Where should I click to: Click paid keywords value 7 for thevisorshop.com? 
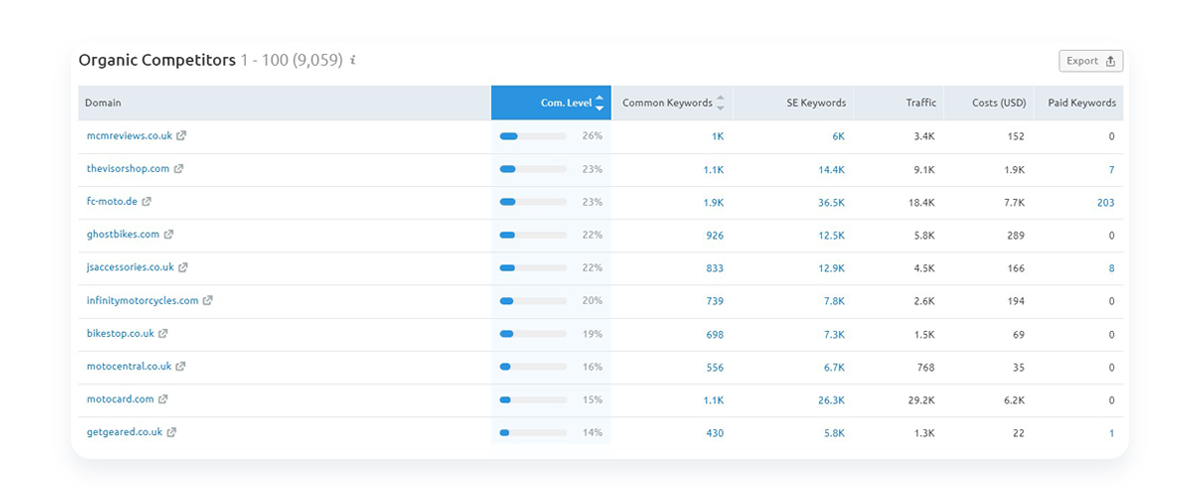pos(1111,169)
